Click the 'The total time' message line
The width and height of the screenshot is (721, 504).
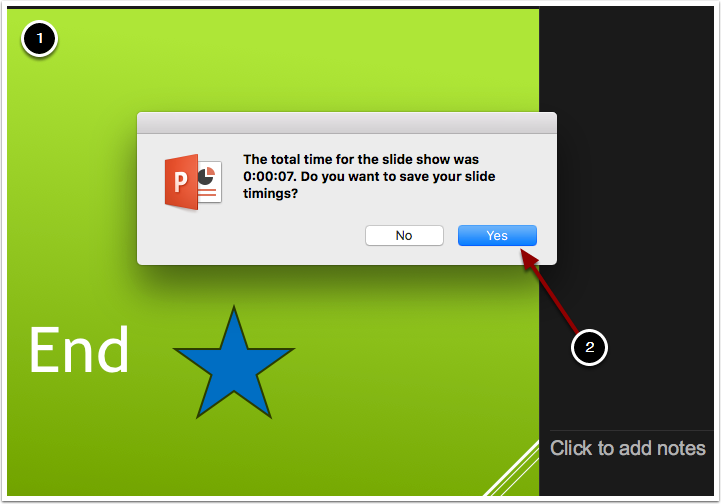click(361, 160)
